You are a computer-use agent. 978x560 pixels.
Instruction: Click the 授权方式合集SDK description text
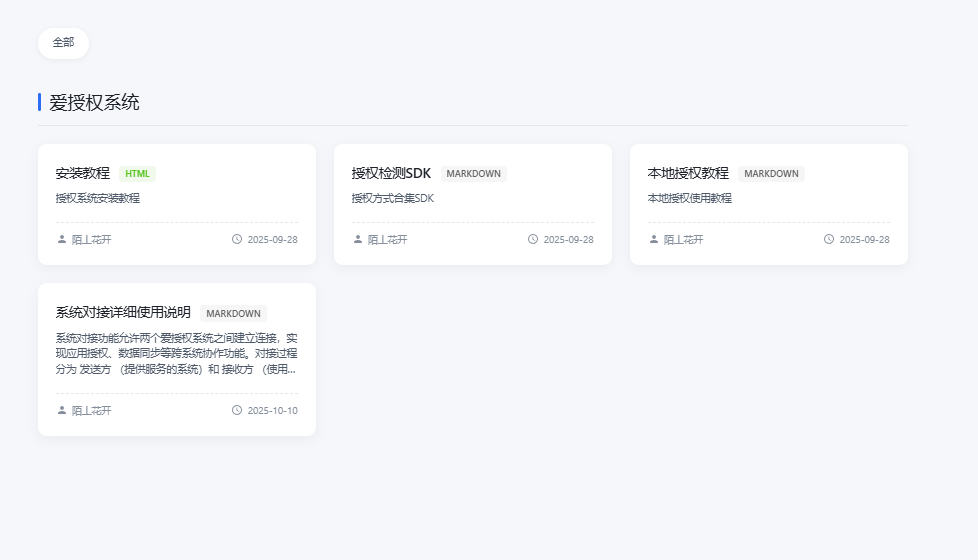point(393,198)
